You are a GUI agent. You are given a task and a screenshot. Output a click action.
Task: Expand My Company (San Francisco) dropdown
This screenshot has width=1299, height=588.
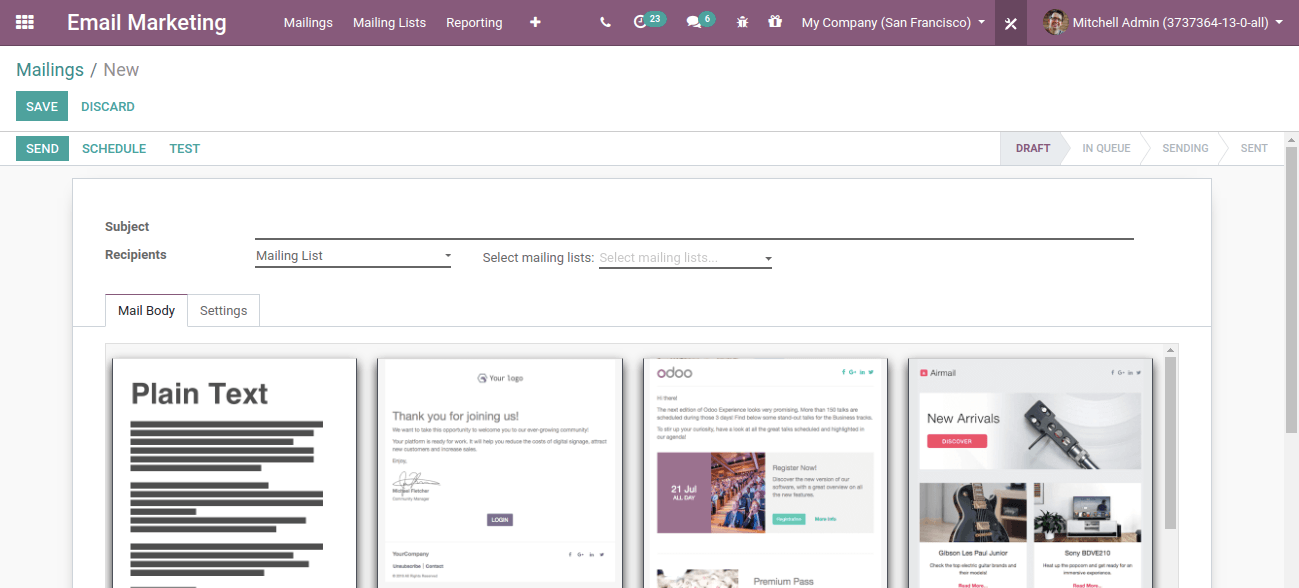click(x=893, y=22)
